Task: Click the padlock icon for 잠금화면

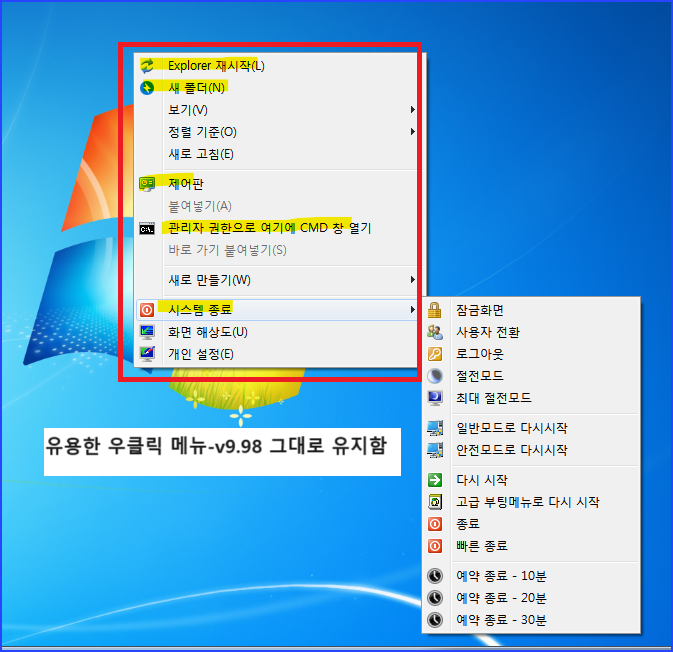Action: (435, 310)
